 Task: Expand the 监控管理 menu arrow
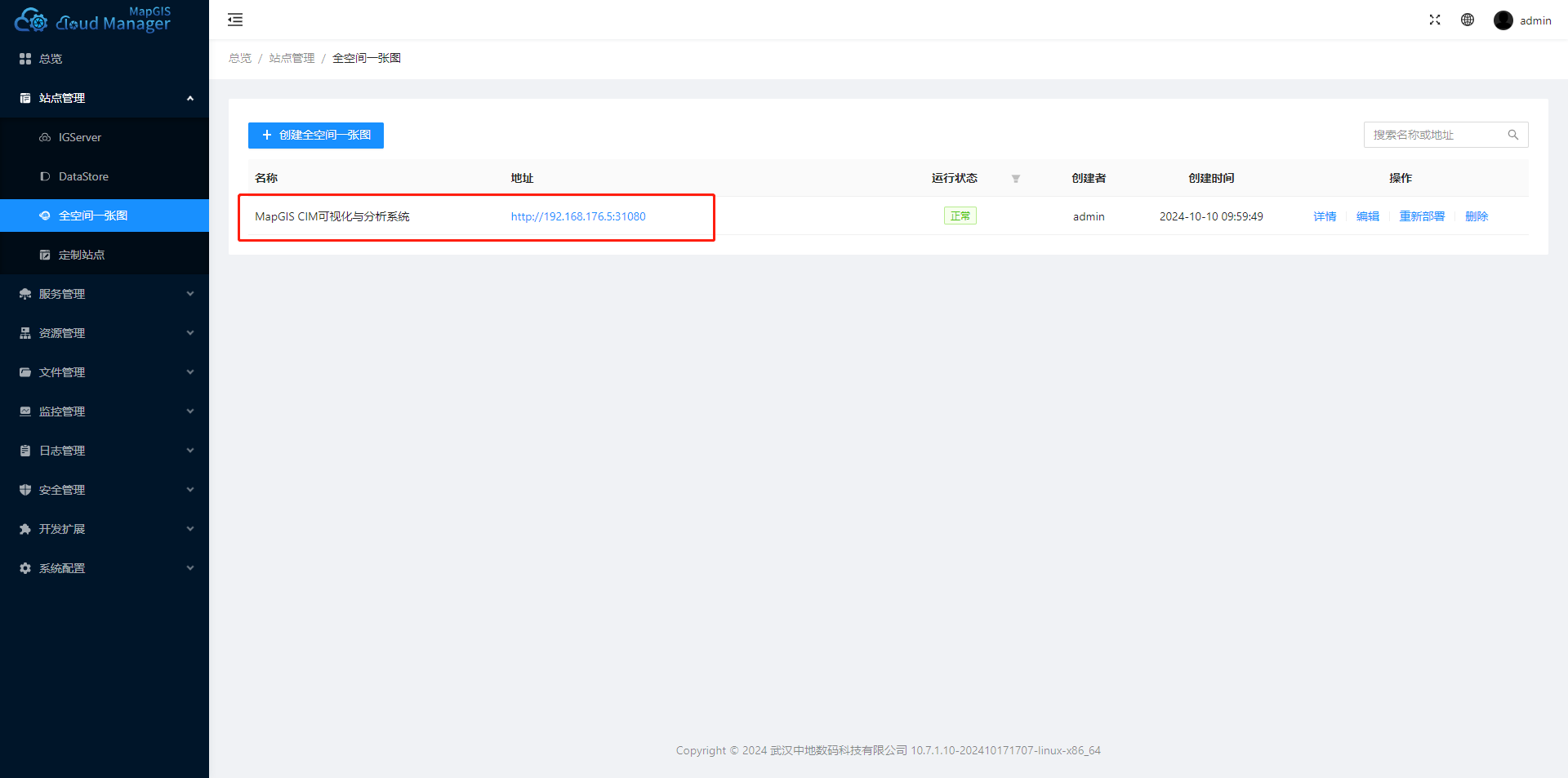tap(190, 411)
